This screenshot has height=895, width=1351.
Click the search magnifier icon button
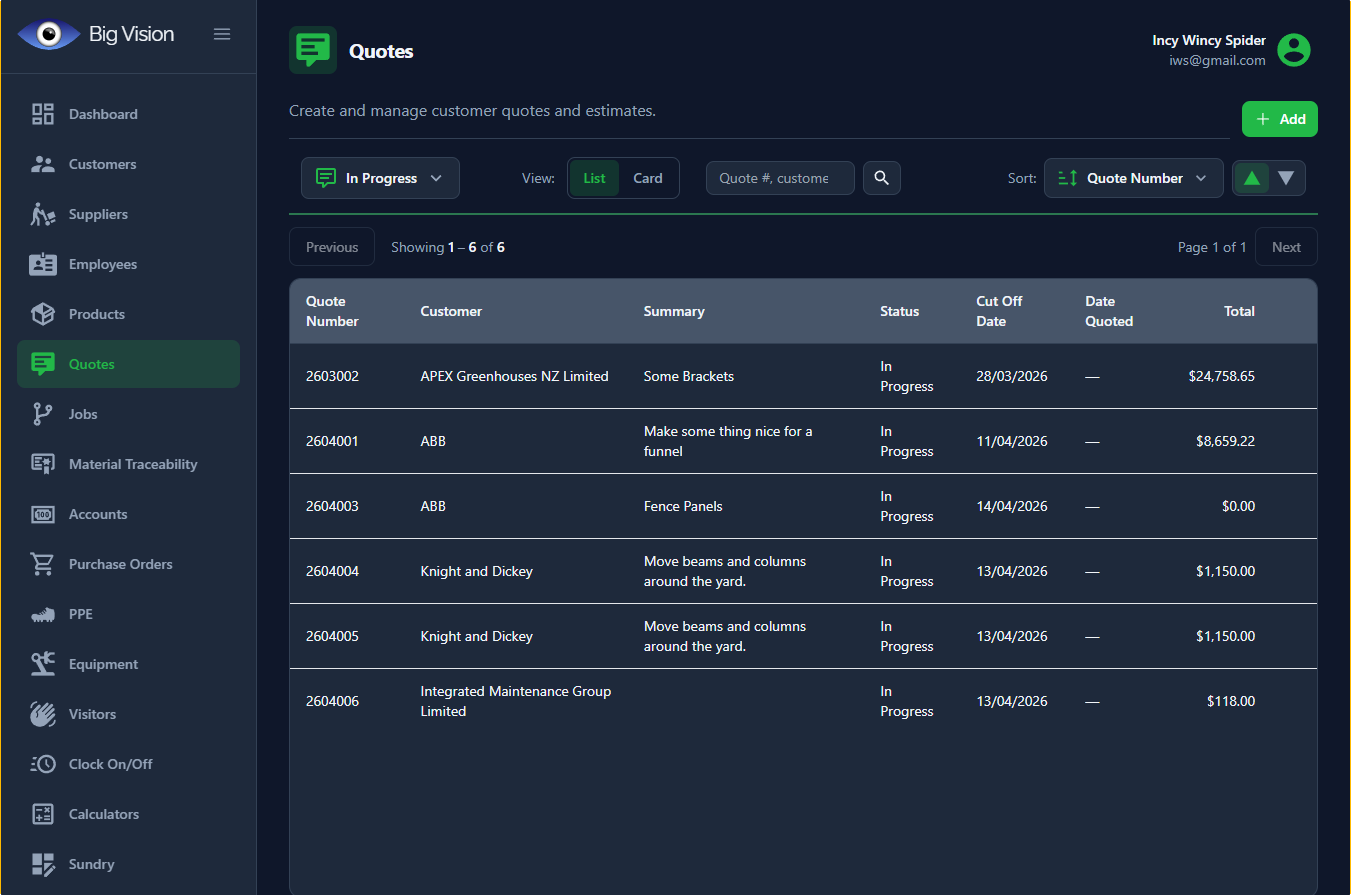[881, 178]
